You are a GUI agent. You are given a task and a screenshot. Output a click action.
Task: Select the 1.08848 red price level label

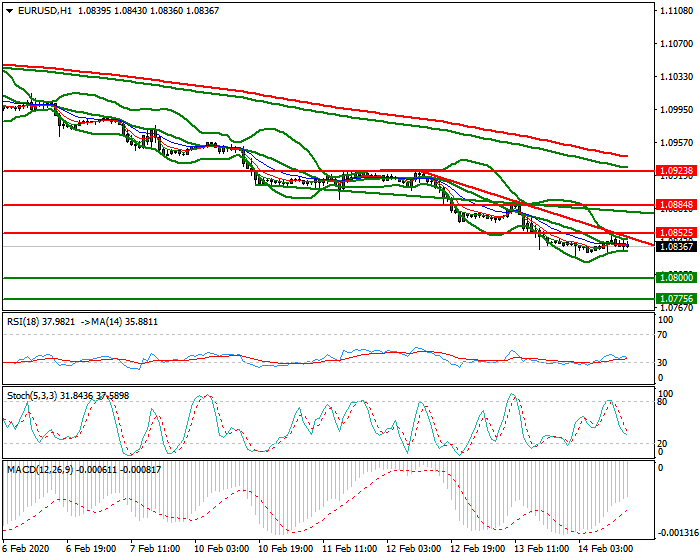click(x=676, y=205)
